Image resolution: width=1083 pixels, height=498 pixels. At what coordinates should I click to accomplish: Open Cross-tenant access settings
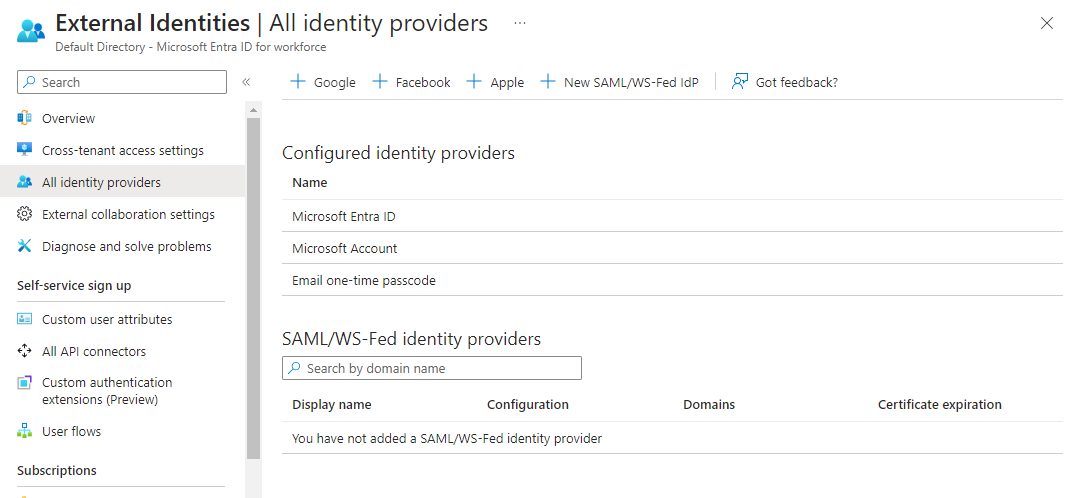pos(123,150)
